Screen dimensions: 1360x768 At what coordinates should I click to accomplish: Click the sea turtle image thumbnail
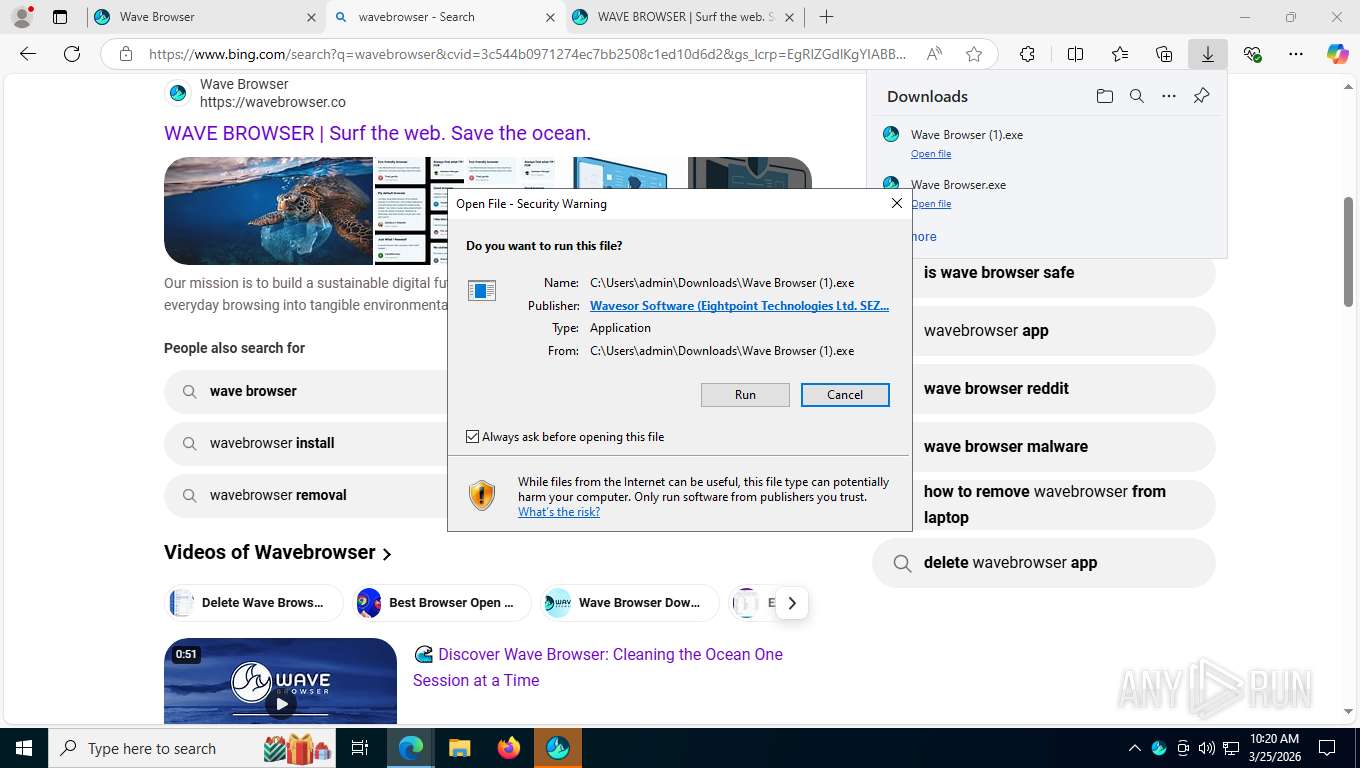pyautogui.click(x=268, y=211)
